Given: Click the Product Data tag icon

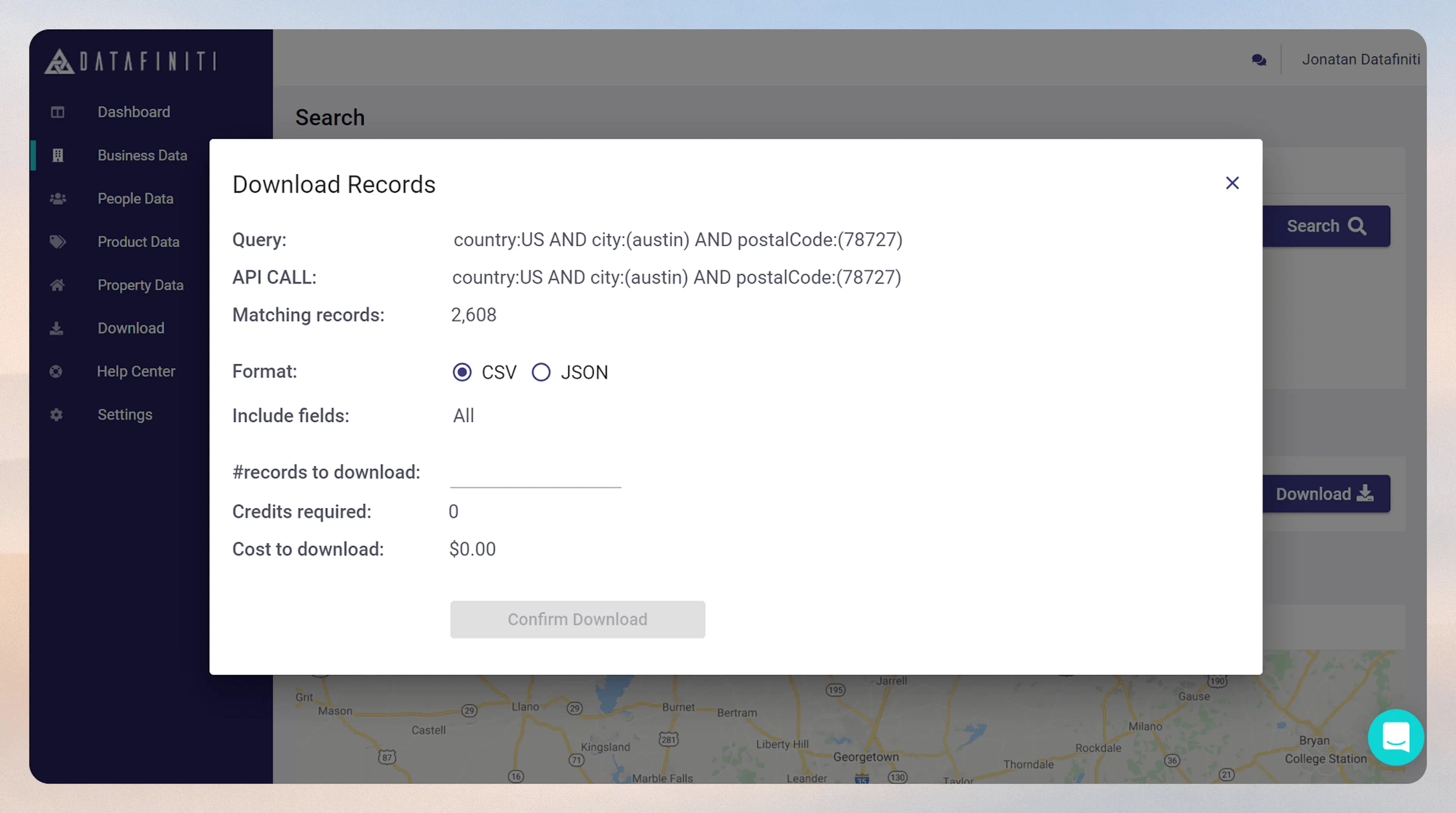Looking at the screenshot, I should pos(57,242).
